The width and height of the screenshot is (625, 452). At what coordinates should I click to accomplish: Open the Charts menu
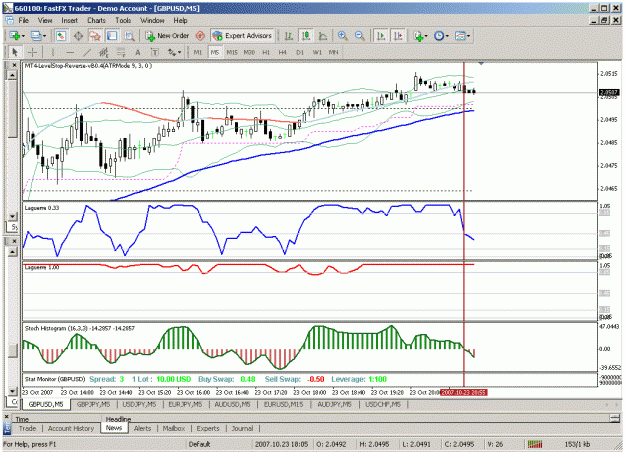coord(96,20)
